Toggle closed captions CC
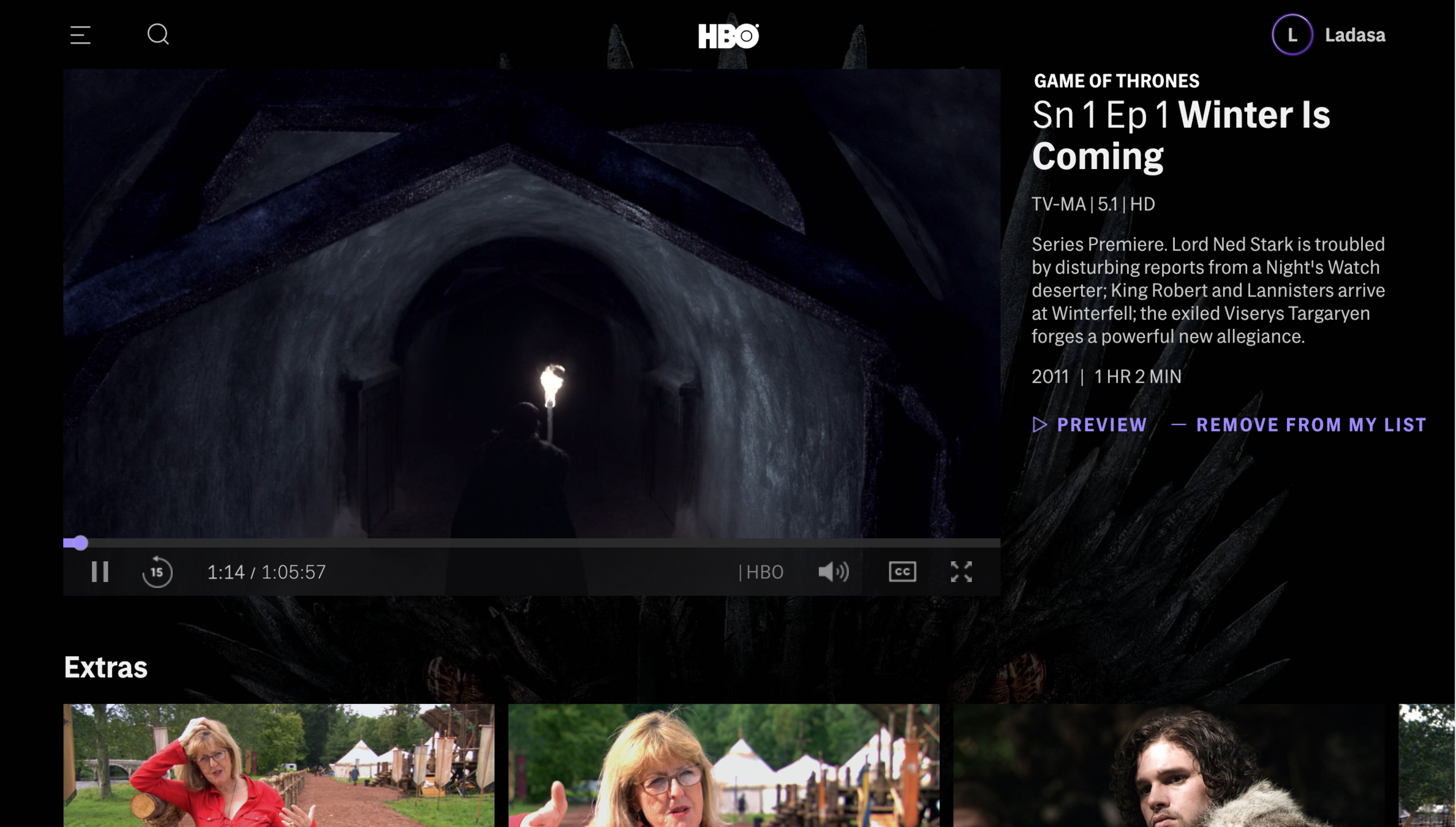The image size is (1456, 827). [x=902, y=572]
